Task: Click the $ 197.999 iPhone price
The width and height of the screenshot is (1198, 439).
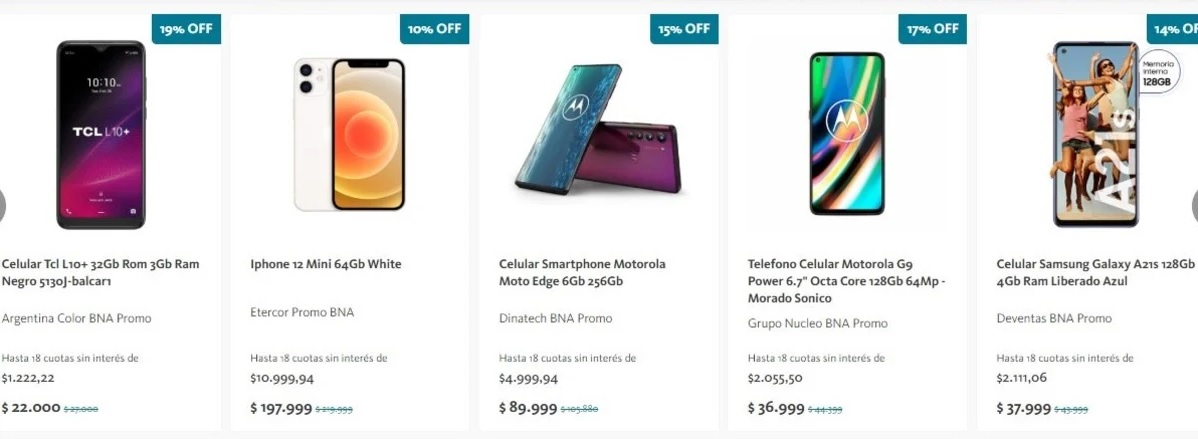Action: point(281,408)
